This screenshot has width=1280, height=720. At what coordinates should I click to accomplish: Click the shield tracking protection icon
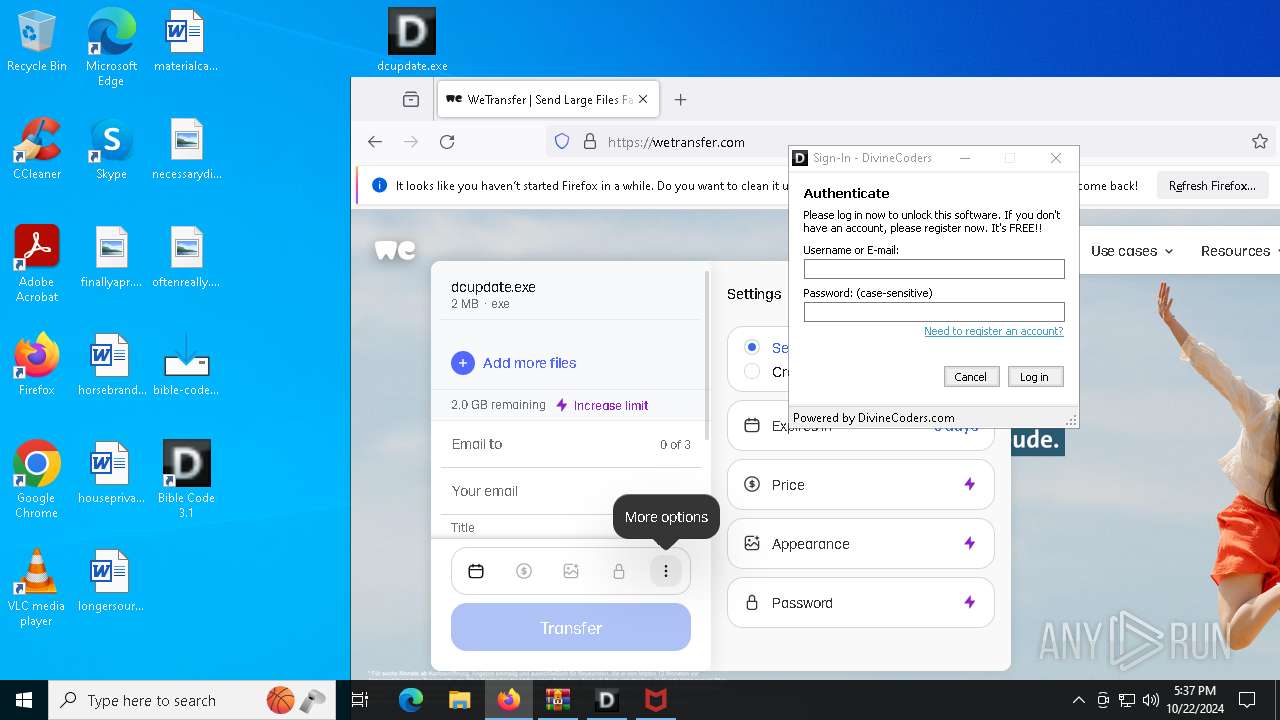pos(562,142)
